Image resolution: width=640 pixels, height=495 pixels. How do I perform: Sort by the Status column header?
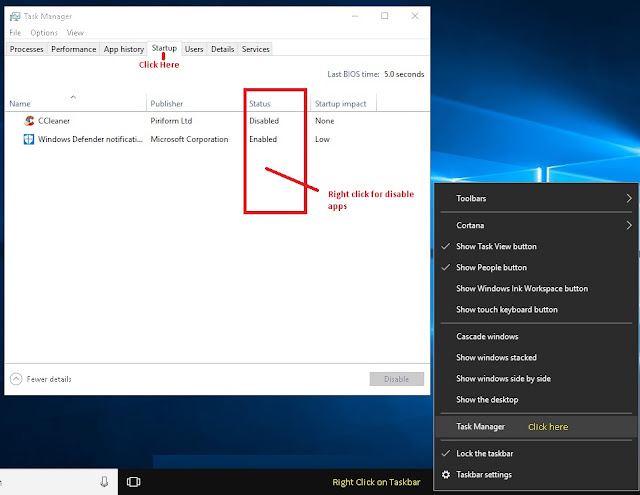tap(278, 103)
